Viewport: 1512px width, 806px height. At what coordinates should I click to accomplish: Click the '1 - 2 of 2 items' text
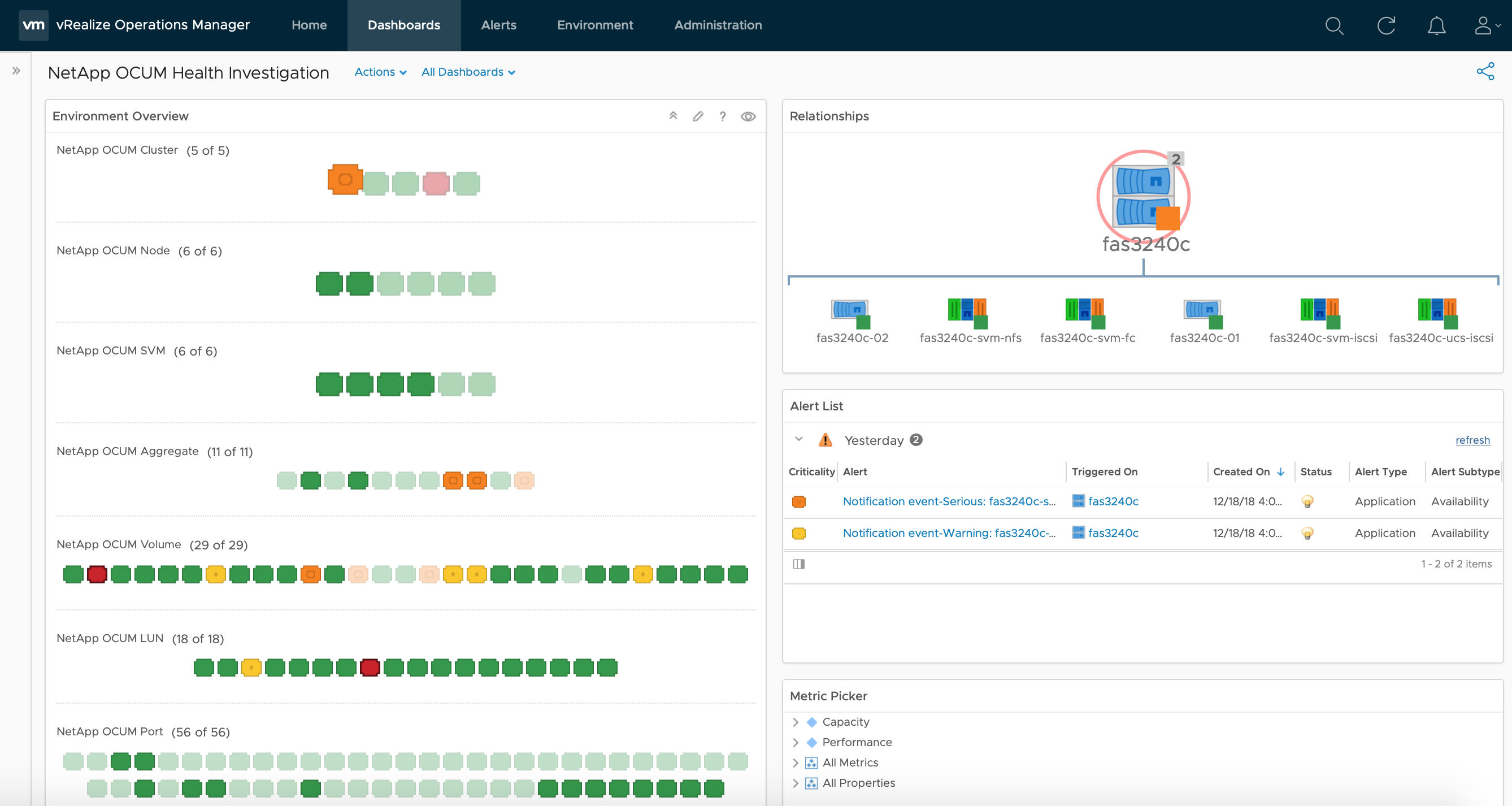pyautogui.click(x=1455, y=564)
